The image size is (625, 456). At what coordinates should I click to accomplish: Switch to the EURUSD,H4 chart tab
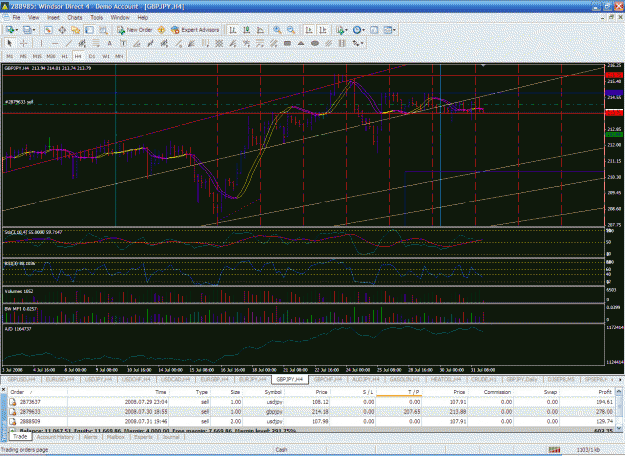[x=59, y=379]
